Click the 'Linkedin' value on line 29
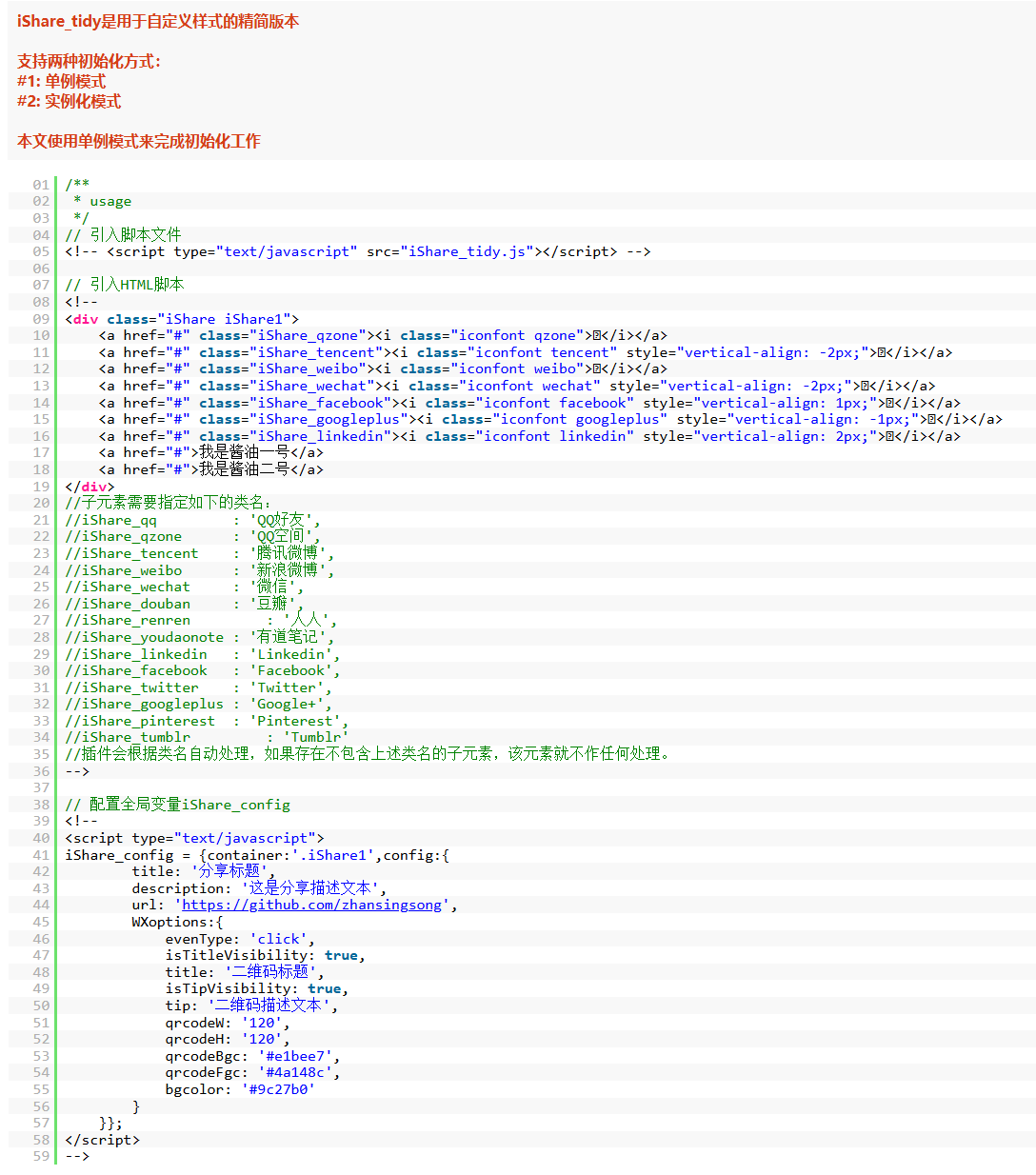The height and width of the screenshot is (1175, 1036). pos(291,654)
